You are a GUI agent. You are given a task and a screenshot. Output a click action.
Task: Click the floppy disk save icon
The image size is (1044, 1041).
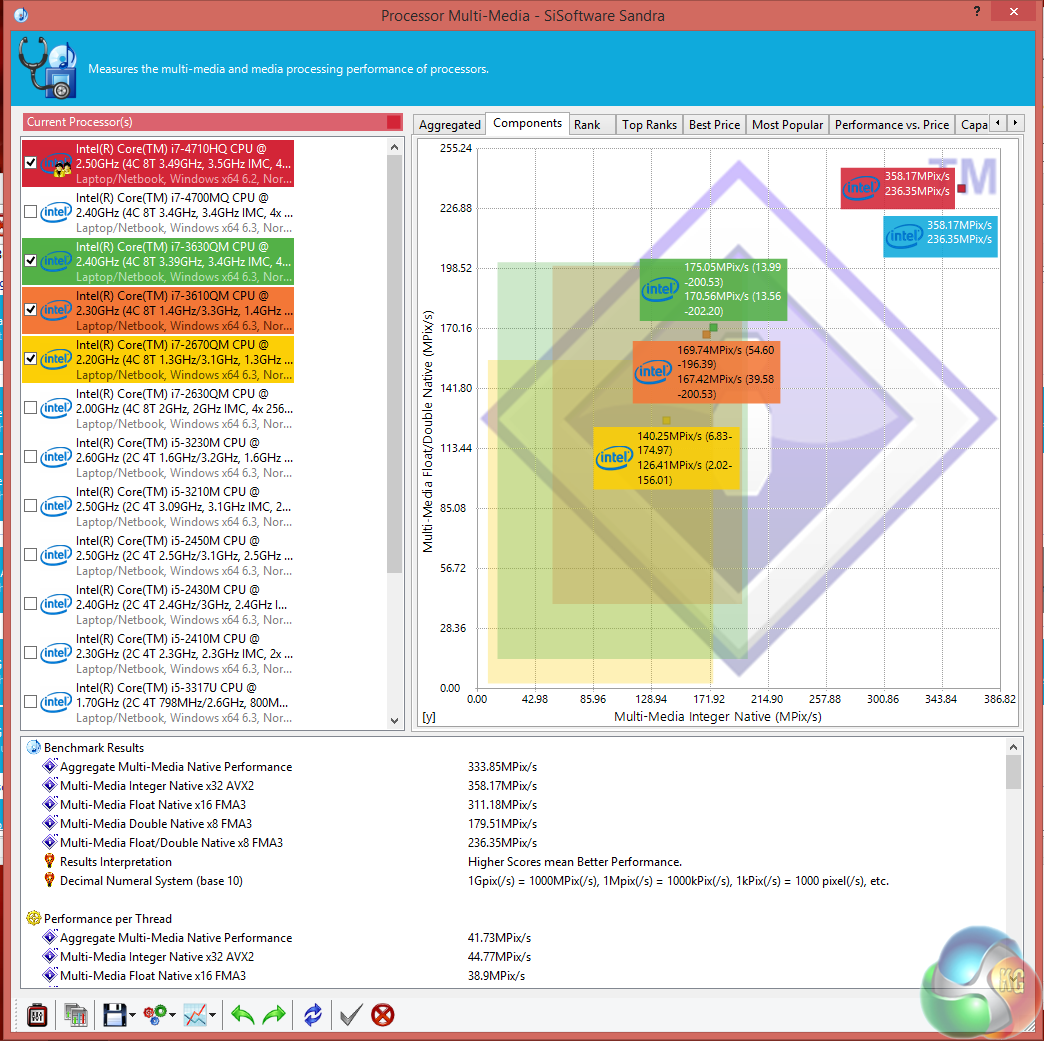point(115,1015)
